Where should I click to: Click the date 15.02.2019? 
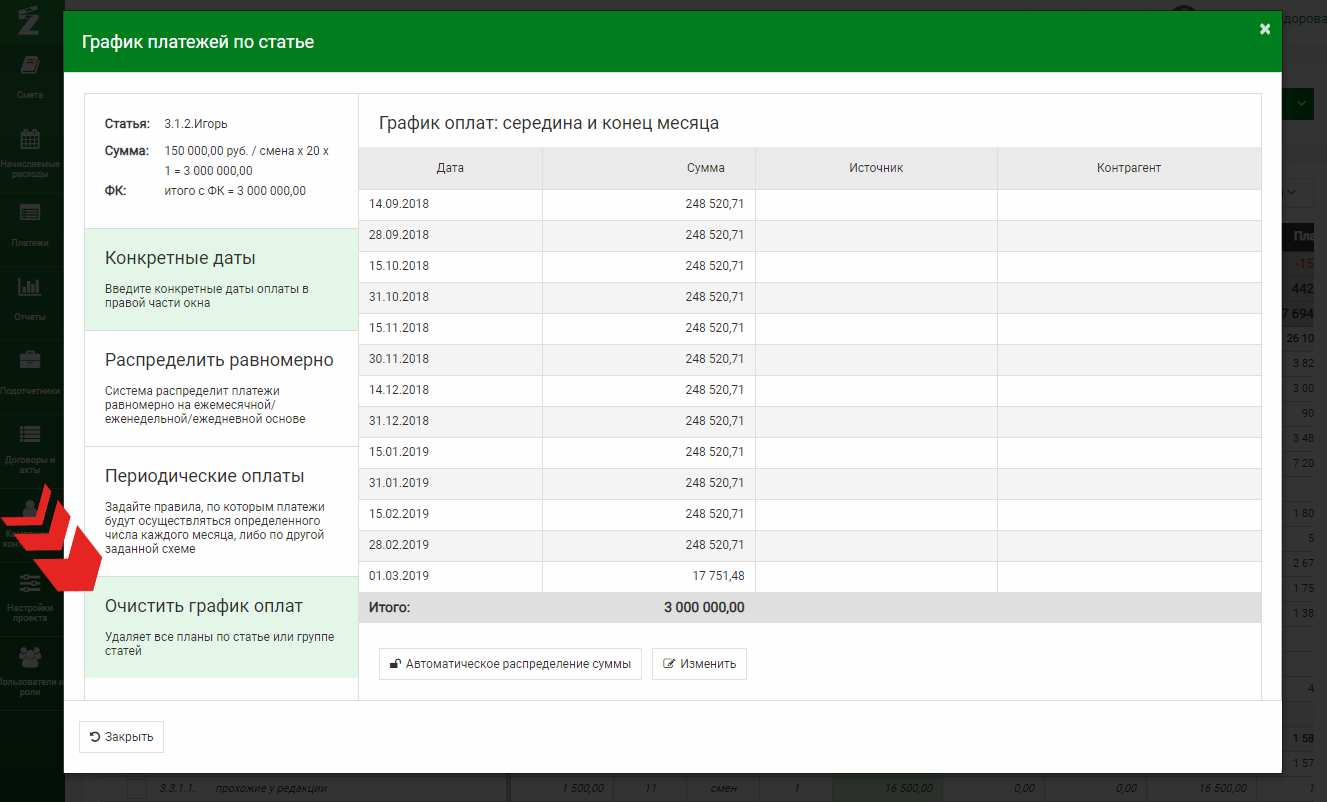point(399,514)
